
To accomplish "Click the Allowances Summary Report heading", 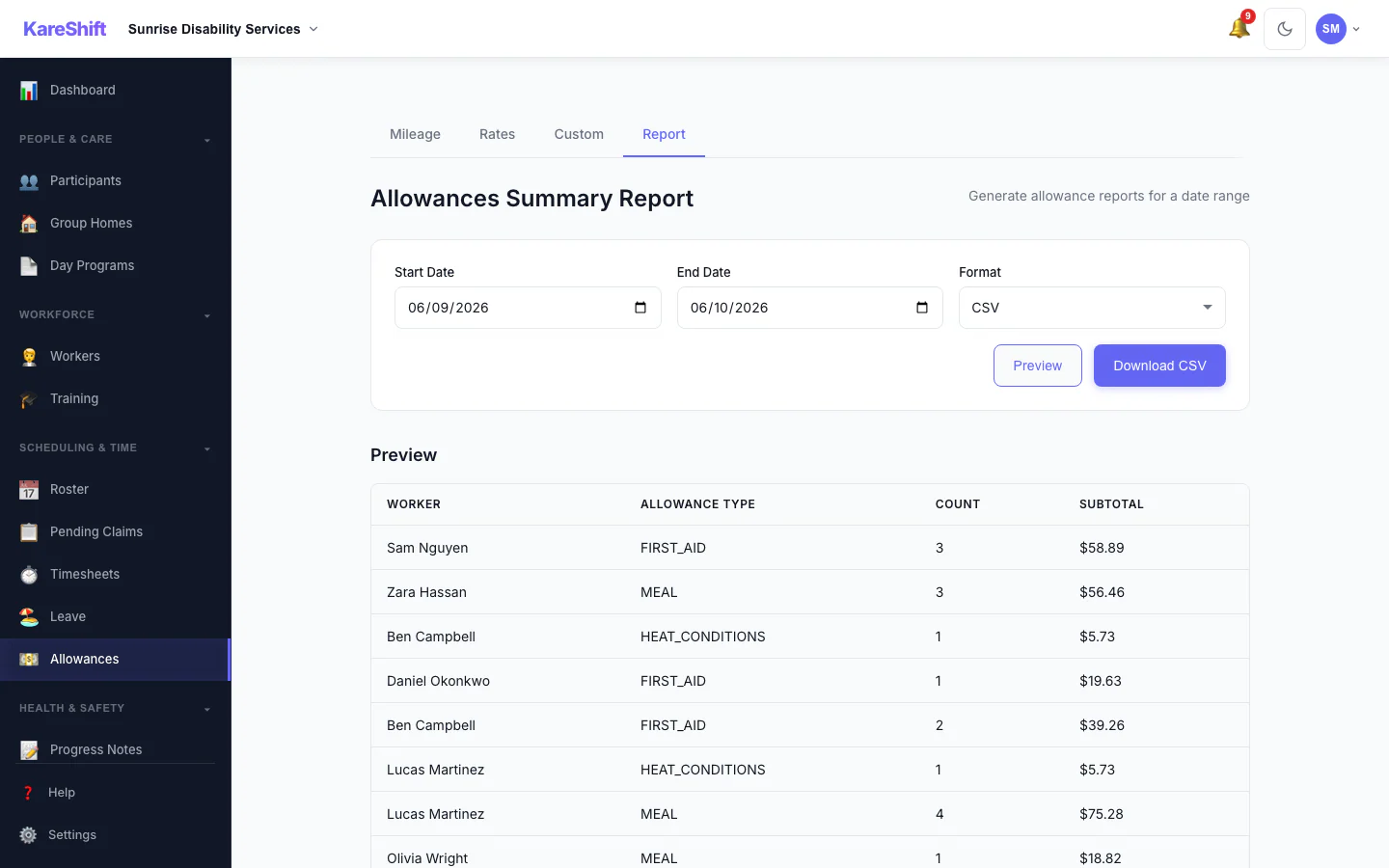I will coord(531,198).
